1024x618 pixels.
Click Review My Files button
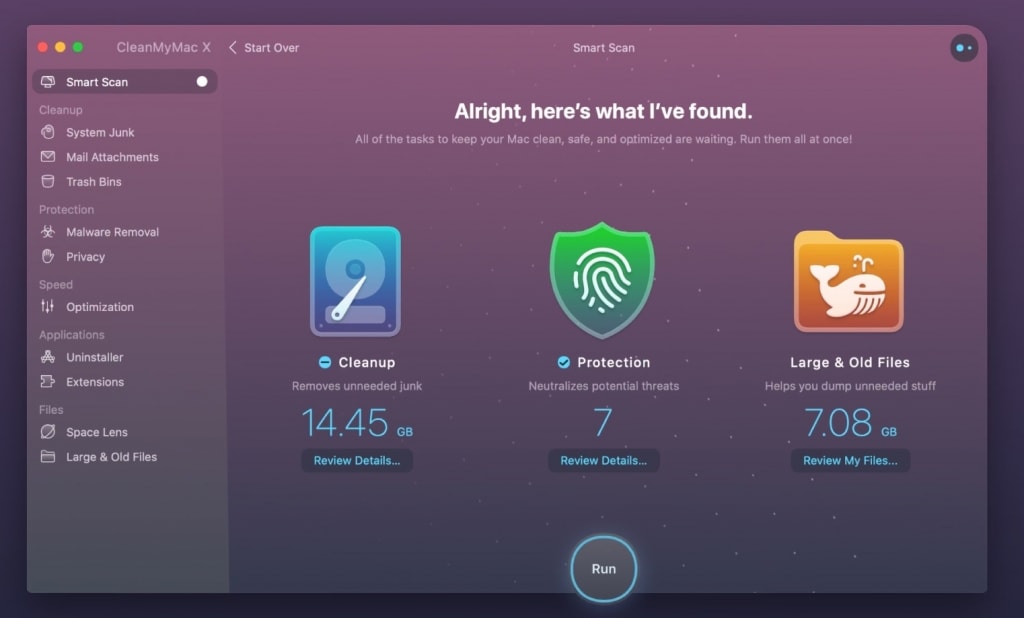[850, 461]
